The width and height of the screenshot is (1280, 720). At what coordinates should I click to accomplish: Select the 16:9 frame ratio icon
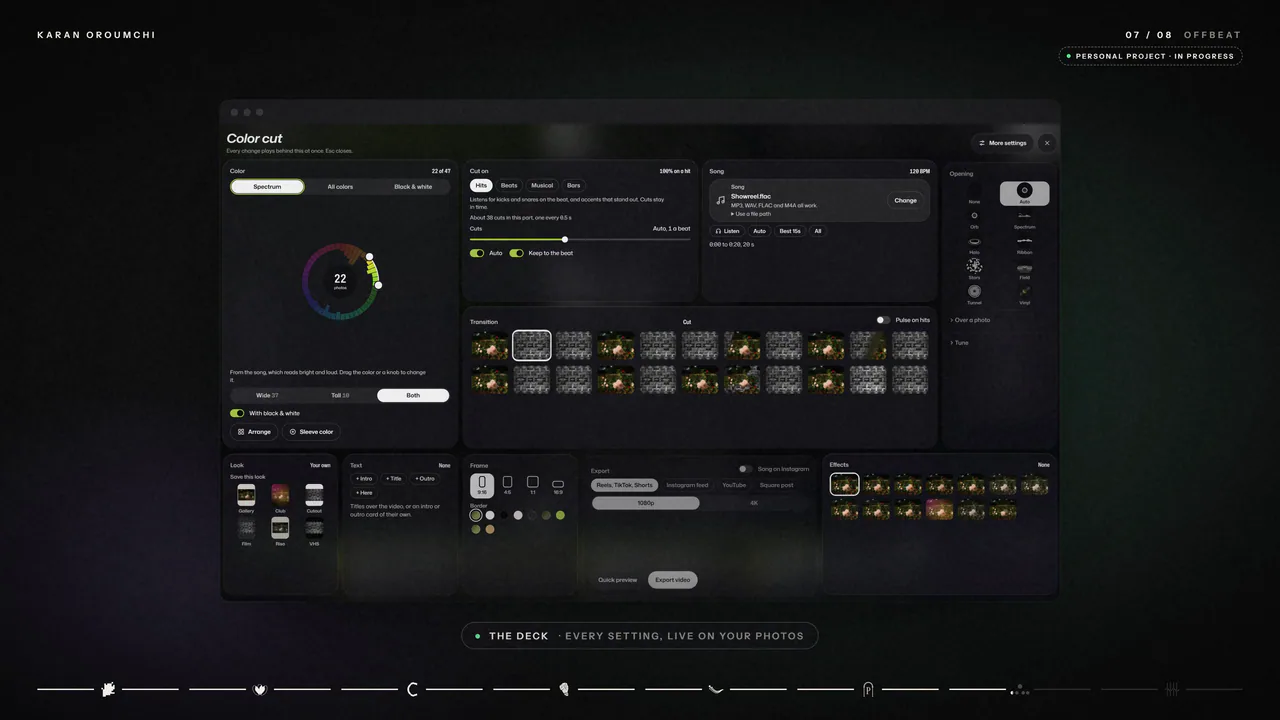point(558,484)
